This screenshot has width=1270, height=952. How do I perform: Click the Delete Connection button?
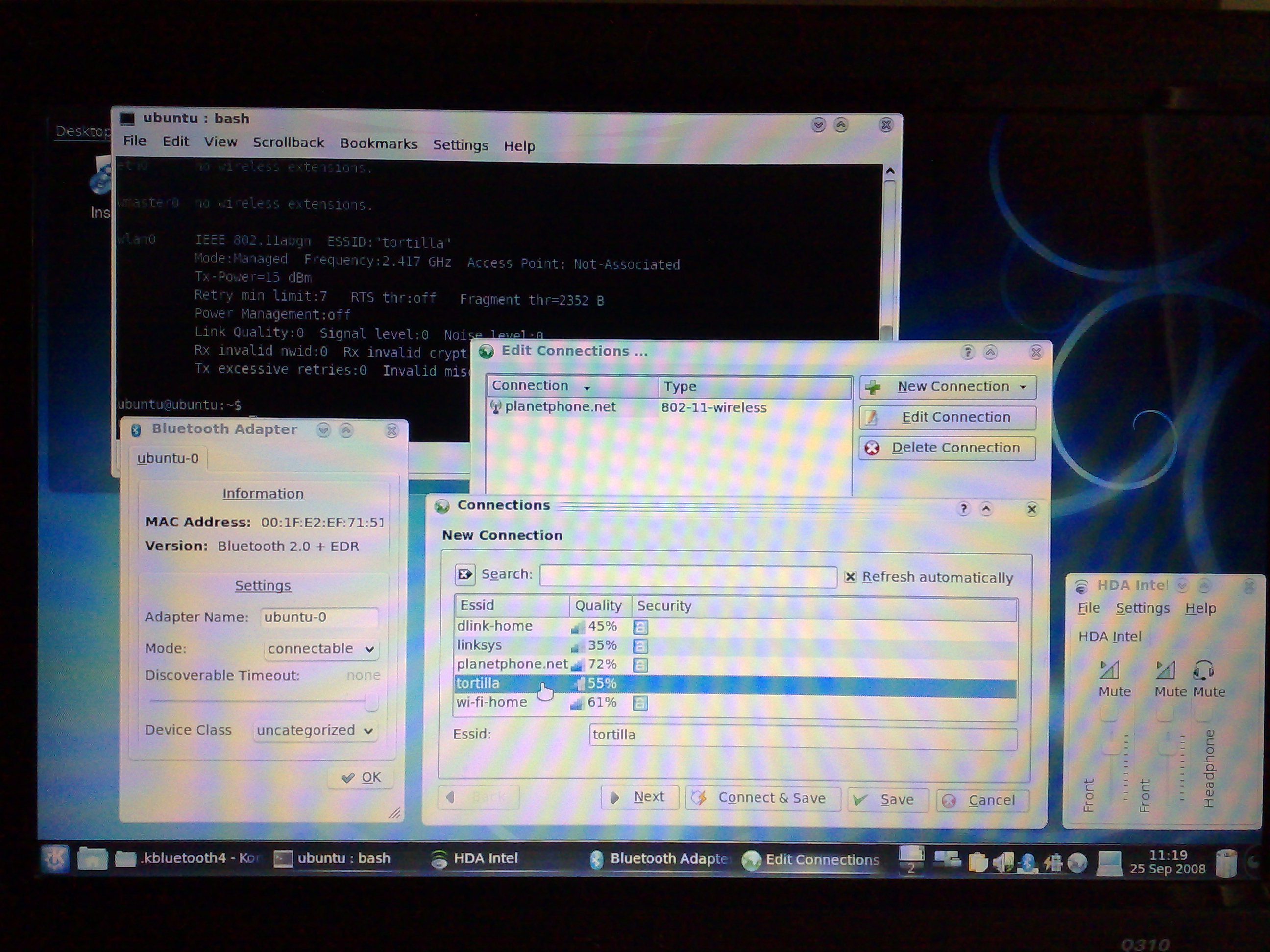coord(948,448)
